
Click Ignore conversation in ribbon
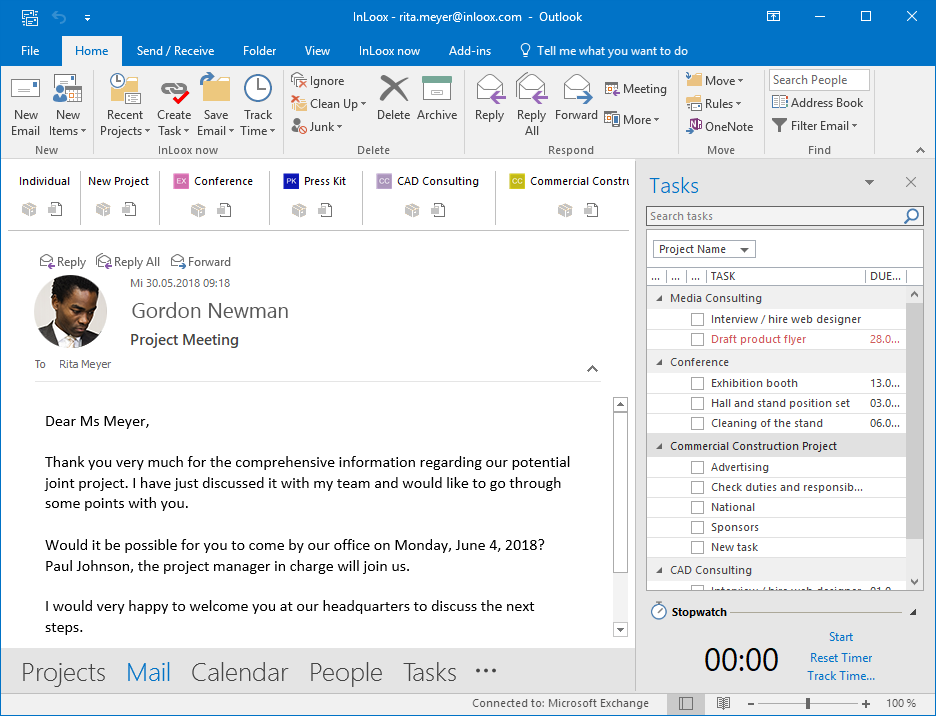[318, 81]
